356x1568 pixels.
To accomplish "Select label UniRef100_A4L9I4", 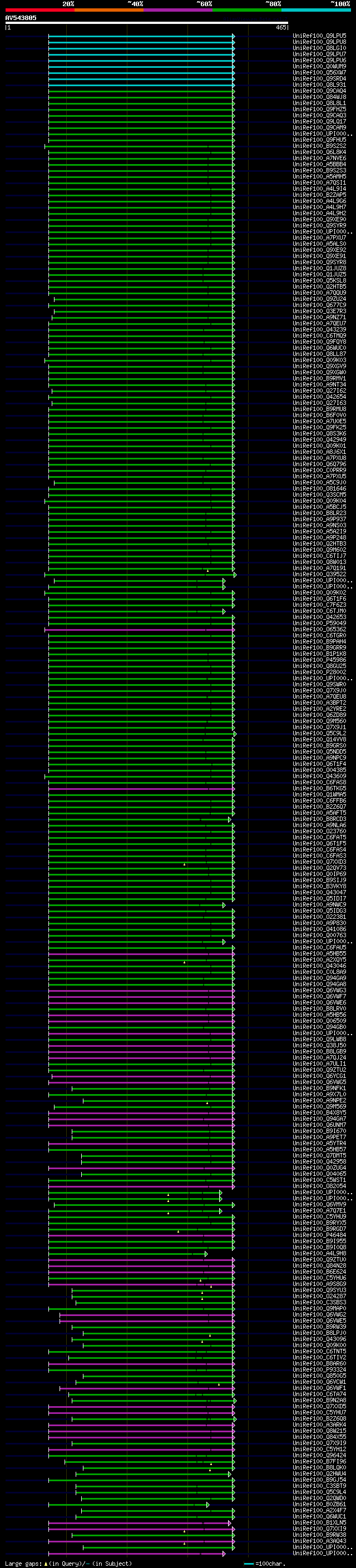I will [x=319, y=189].
